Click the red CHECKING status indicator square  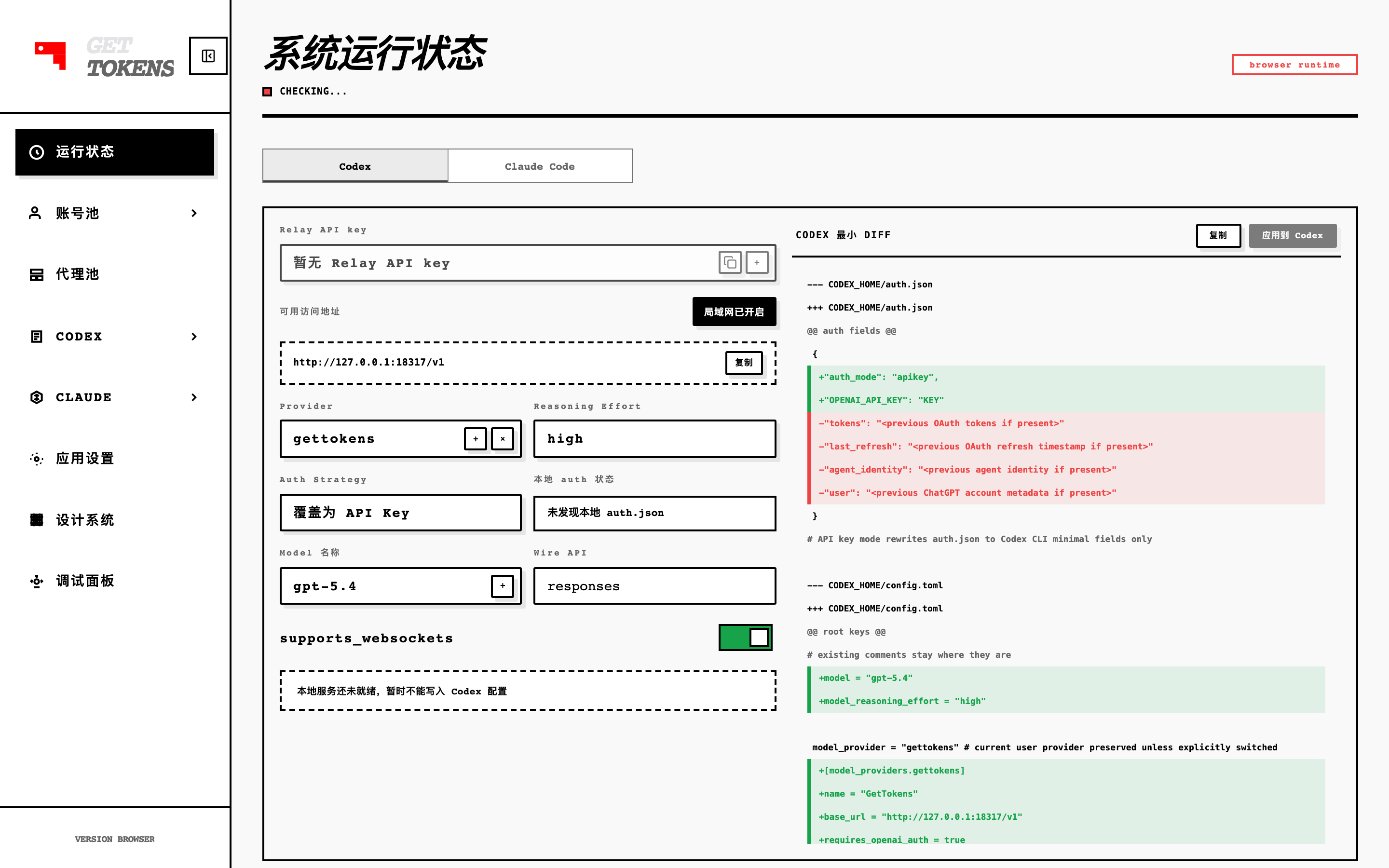(268, 91)
